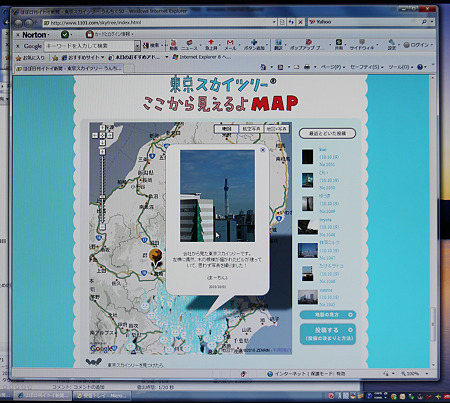The height and width of the screenshot is (403, 450).
Task: Open the post thumbnail numbered 1051
Action: 307,157
